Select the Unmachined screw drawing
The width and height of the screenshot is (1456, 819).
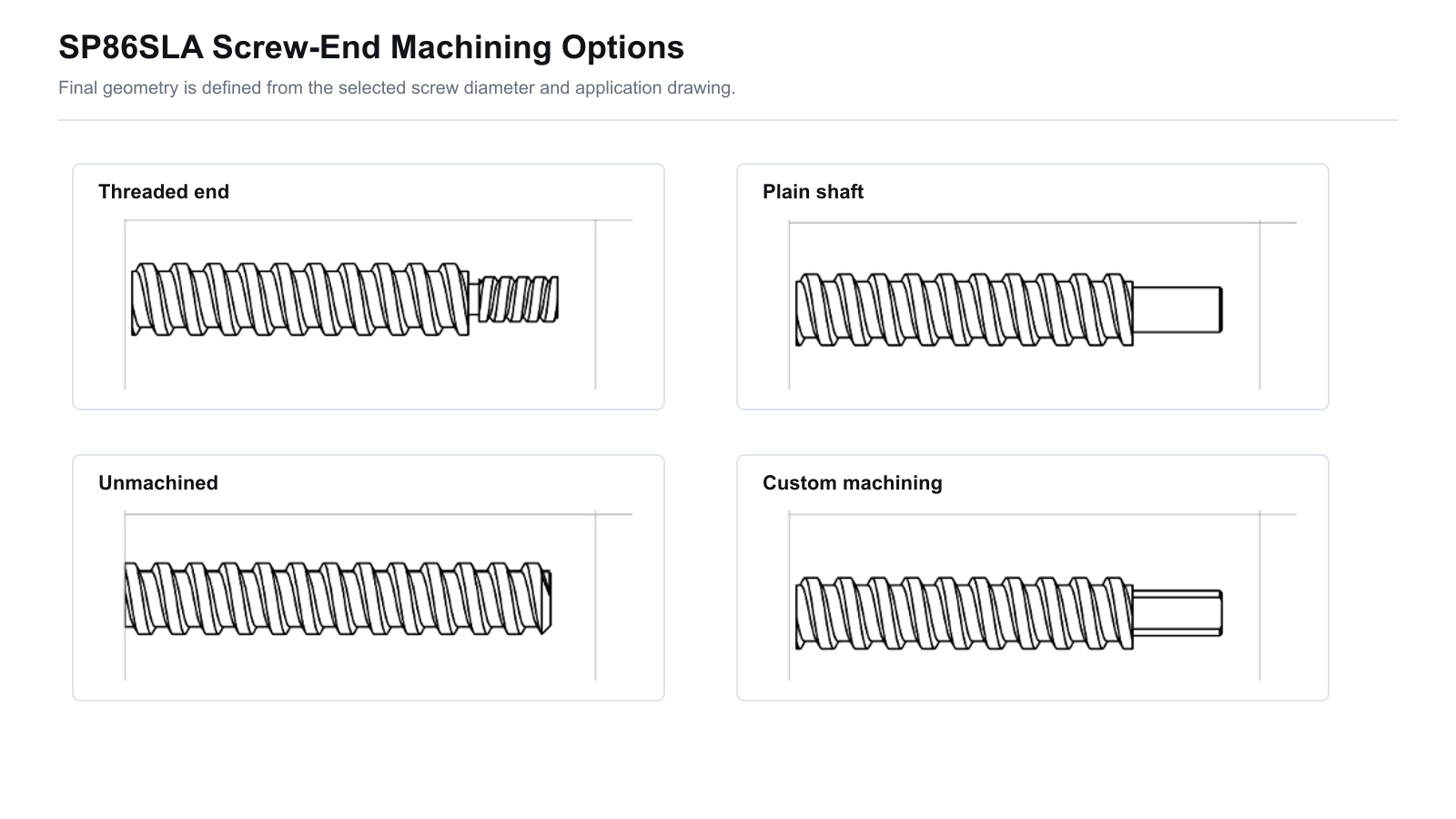(x=338, y=598)
